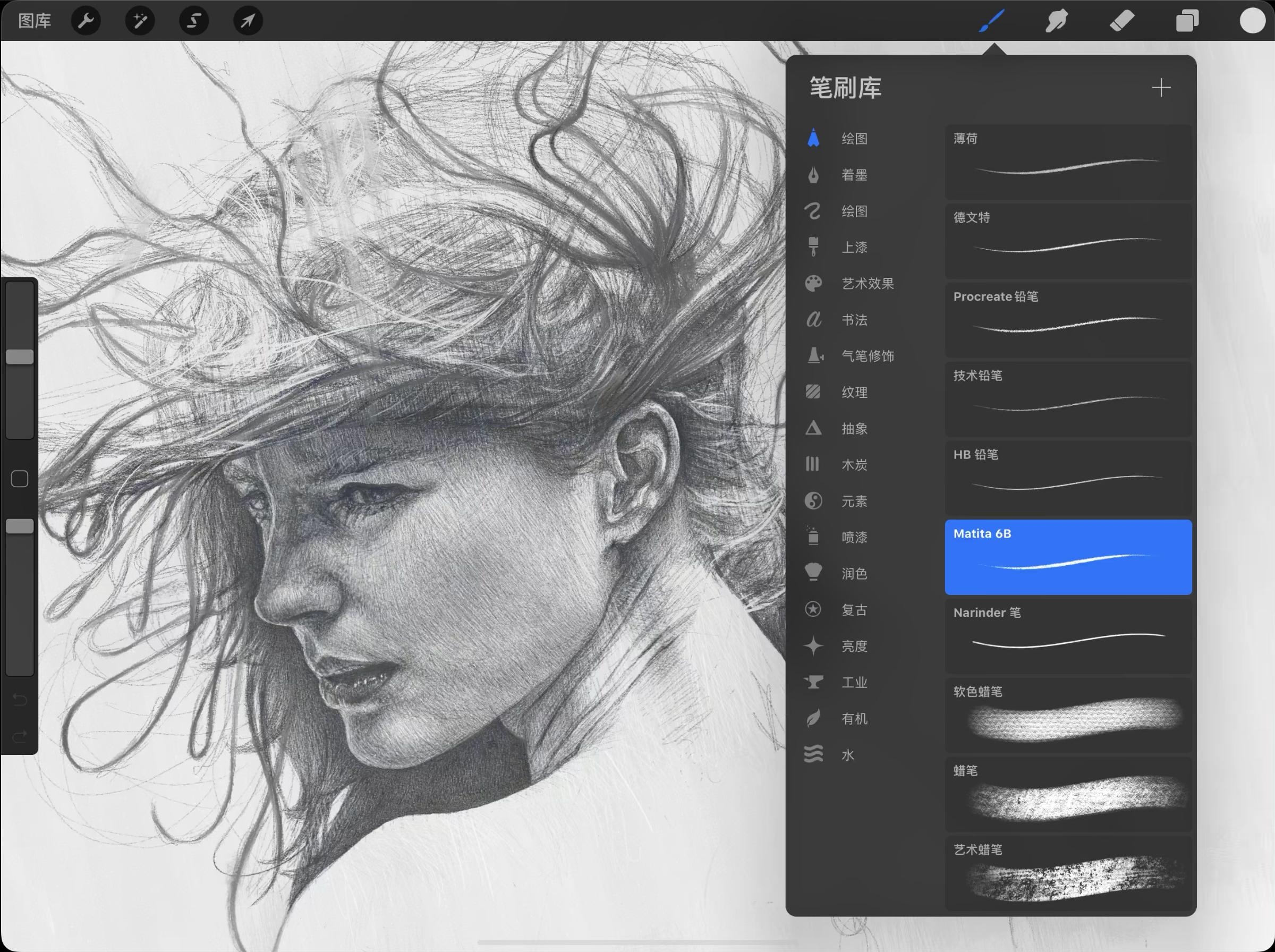Image resolution: width=1275 pixels, height=952 pixels.
Task: Tap the undo arrow at lower left
Action: point(19,699)
